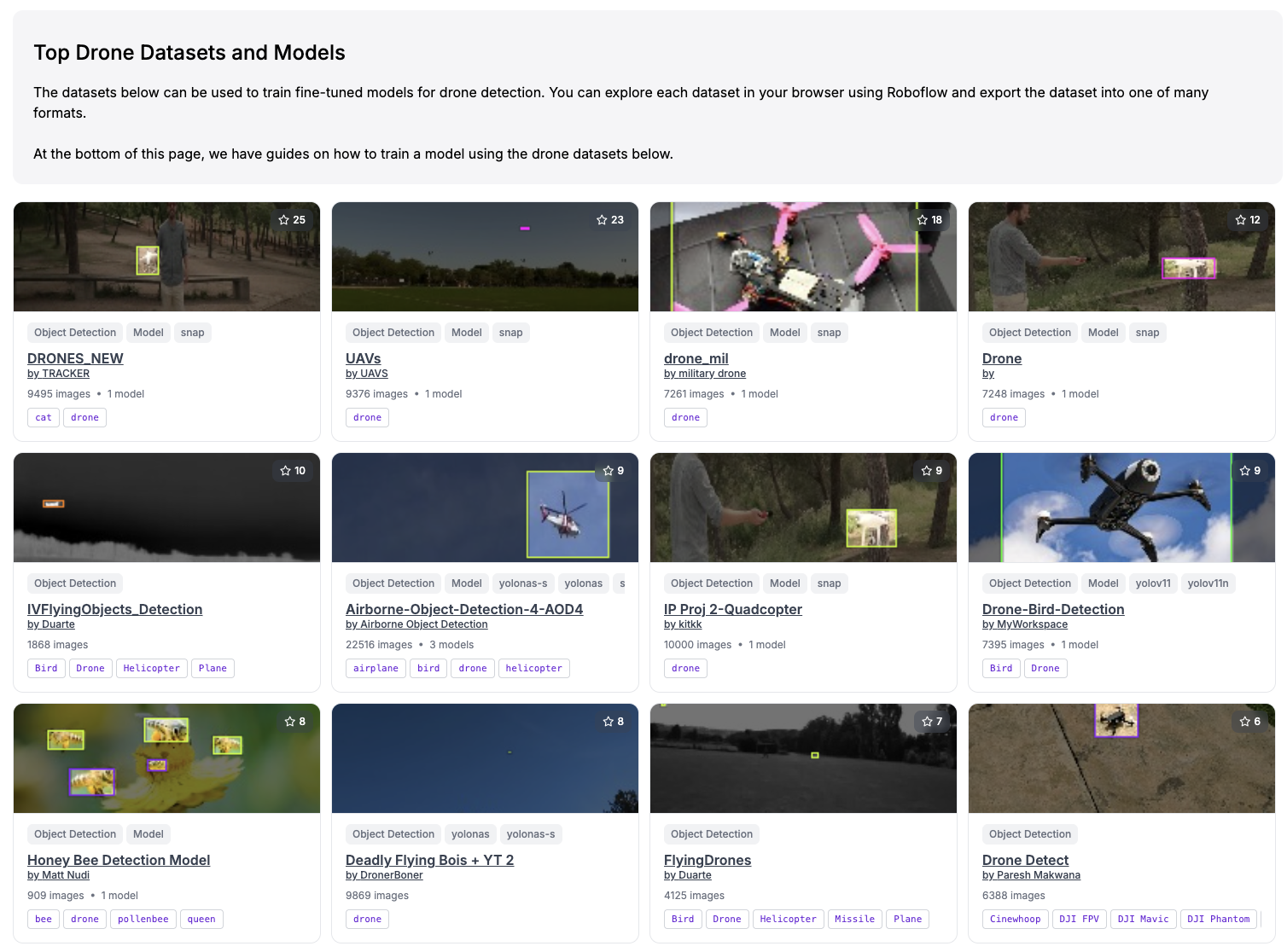This screenshot has height=952, width=1287.
Task: Click "22516 images" count text
Action: point(379,645)
